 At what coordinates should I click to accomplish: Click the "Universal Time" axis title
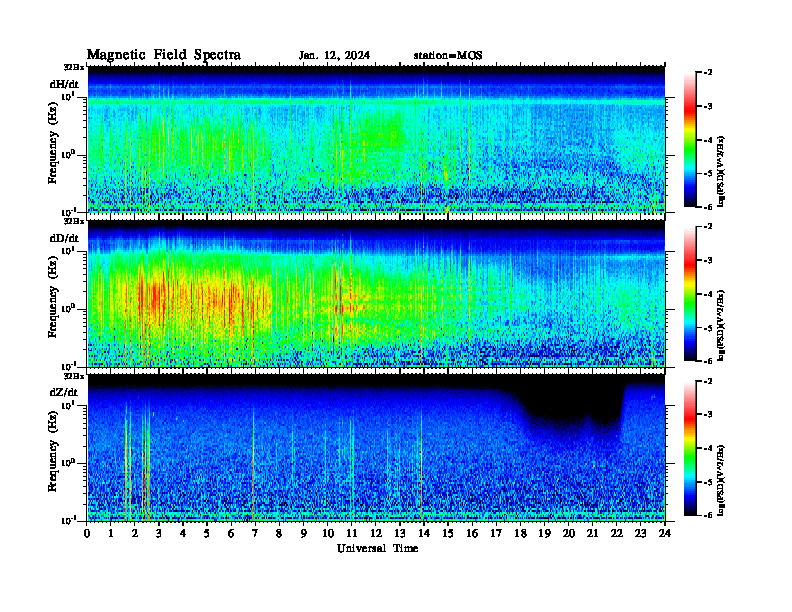tap(377, 548)
